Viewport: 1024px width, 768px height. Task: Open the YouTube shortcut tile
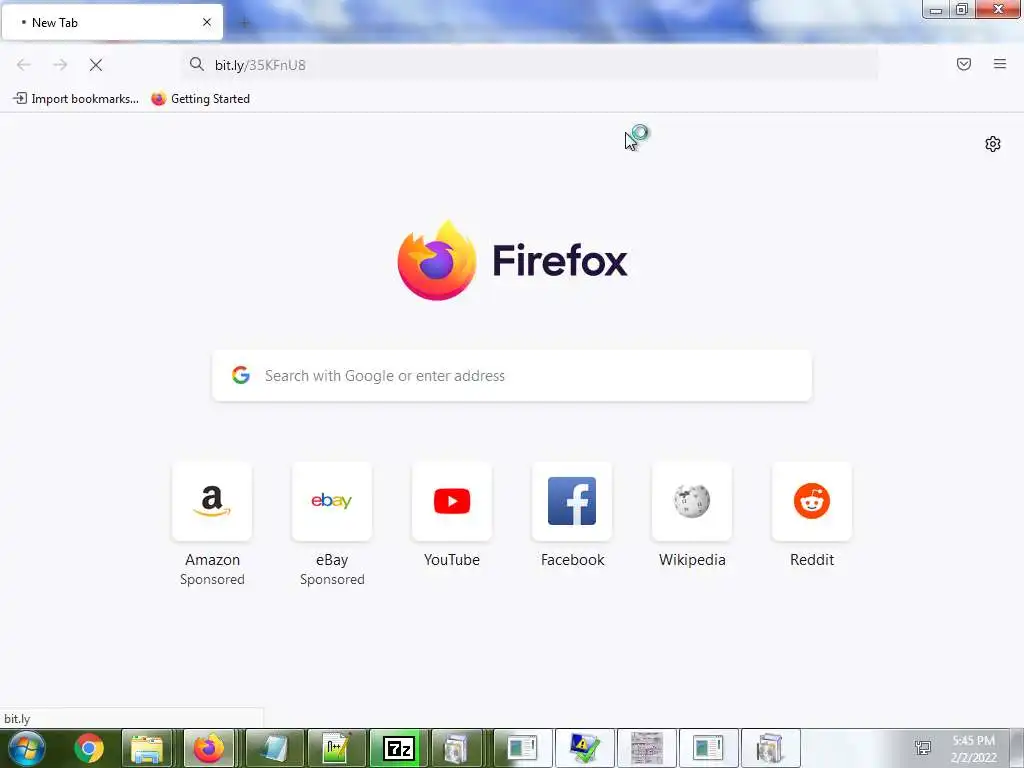(452, 502)
